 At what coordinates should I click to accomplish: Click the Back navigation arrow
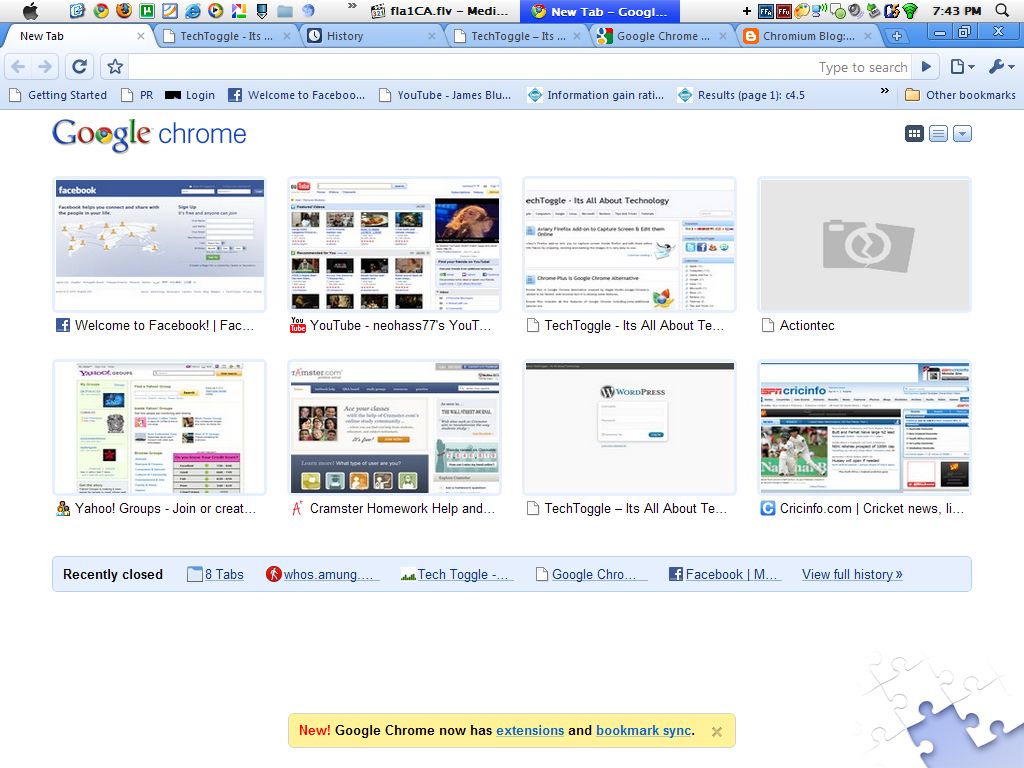pyautogui.click(x=18, y=67)
